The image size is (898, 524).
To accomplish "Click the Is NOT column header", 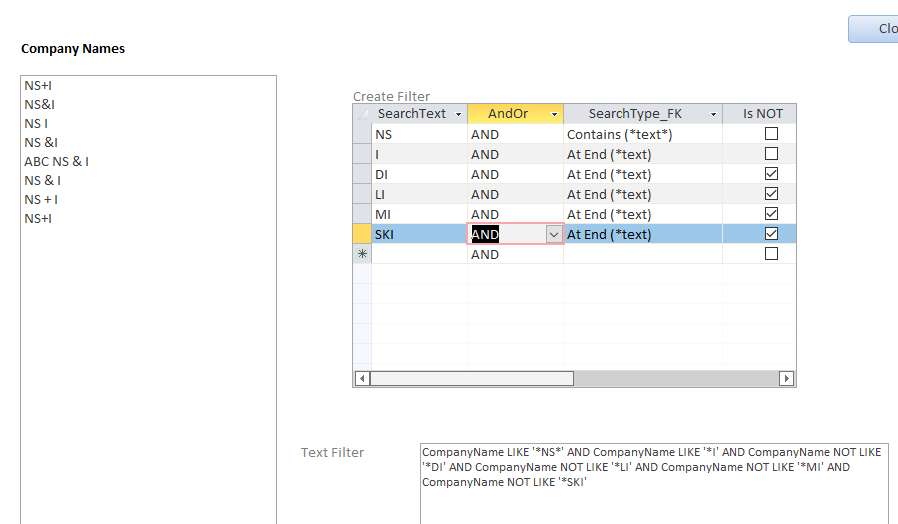I will [x=759, y=114].
